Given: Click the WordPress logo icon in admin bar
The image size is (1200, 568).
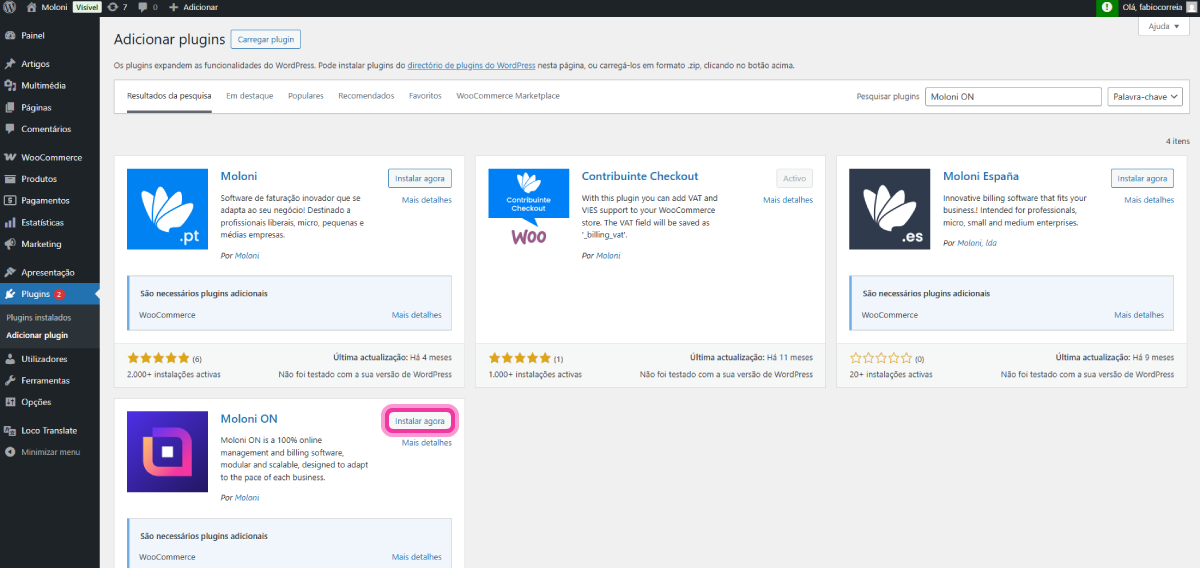Looking at the screenshot, I should 10,7.
